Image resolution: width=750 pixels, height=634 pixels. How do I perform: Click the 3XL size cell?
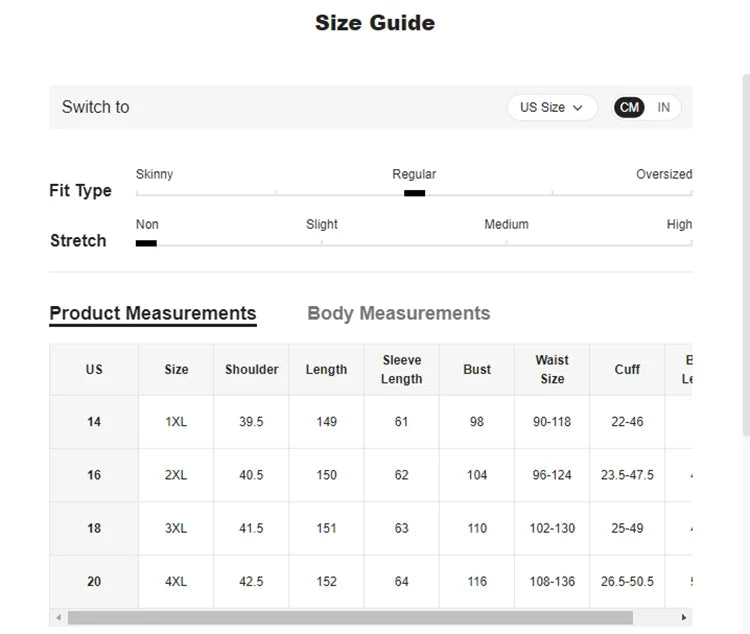pos(176,528)
